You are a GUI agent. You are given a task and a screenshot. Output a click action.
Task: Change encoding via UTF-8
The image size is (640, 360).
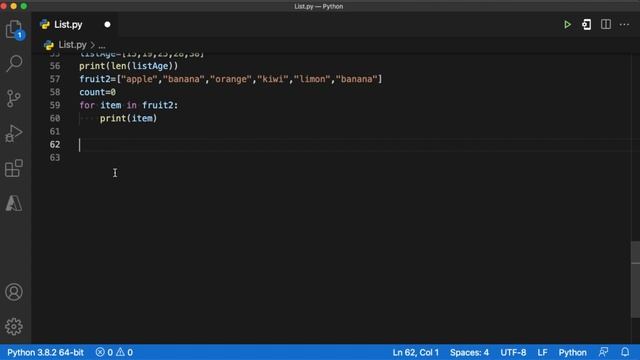pos(513,352)
